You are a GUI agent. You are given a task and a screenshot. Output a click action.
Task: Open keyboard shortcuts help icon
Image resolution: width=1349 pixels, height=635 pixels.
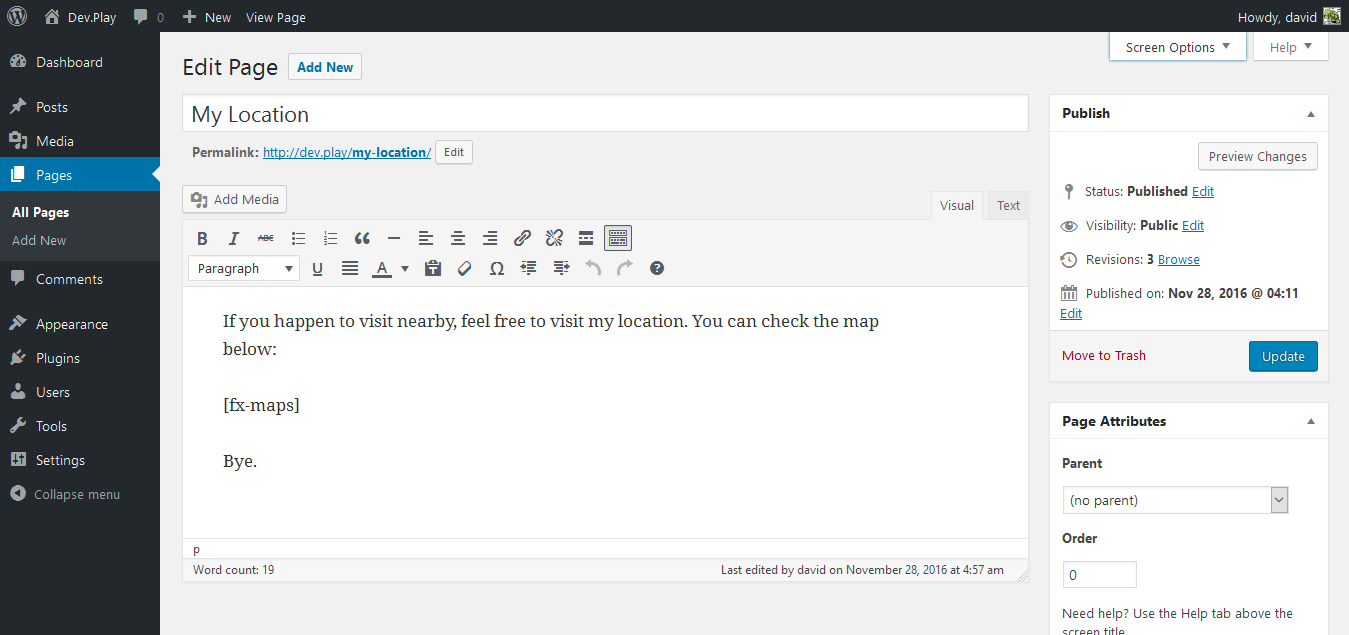[x=657, y=268]
